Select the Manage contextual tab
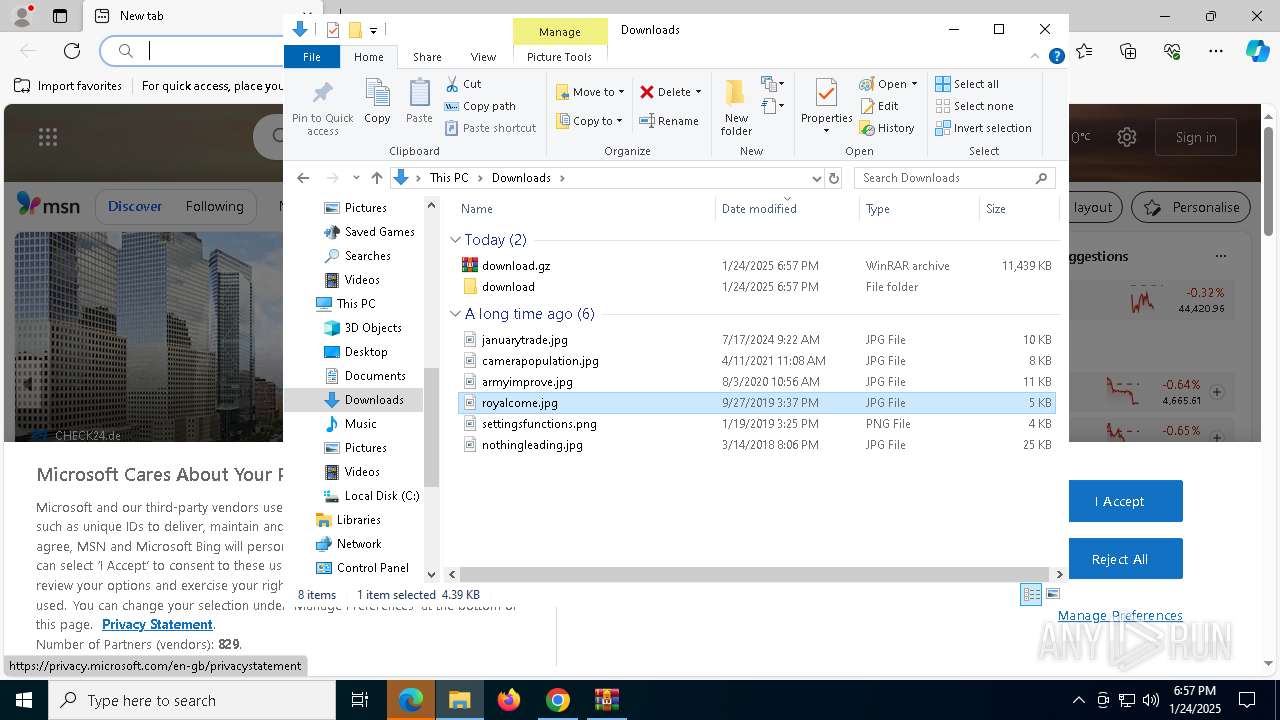 (559, 31)
